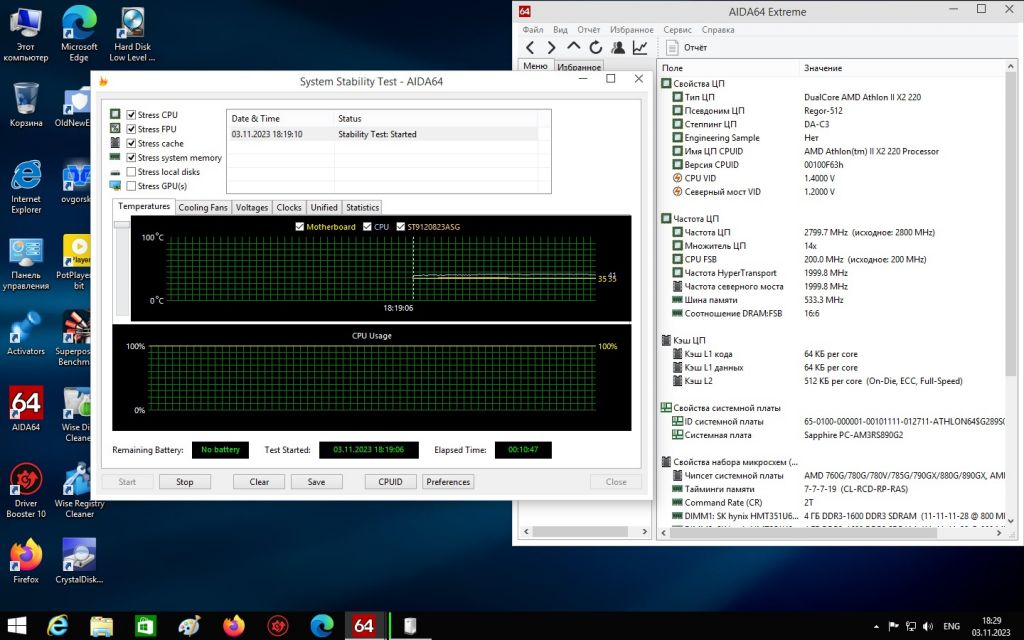
Task: Open Firefox from the taskbar
Action: point(233,626)
